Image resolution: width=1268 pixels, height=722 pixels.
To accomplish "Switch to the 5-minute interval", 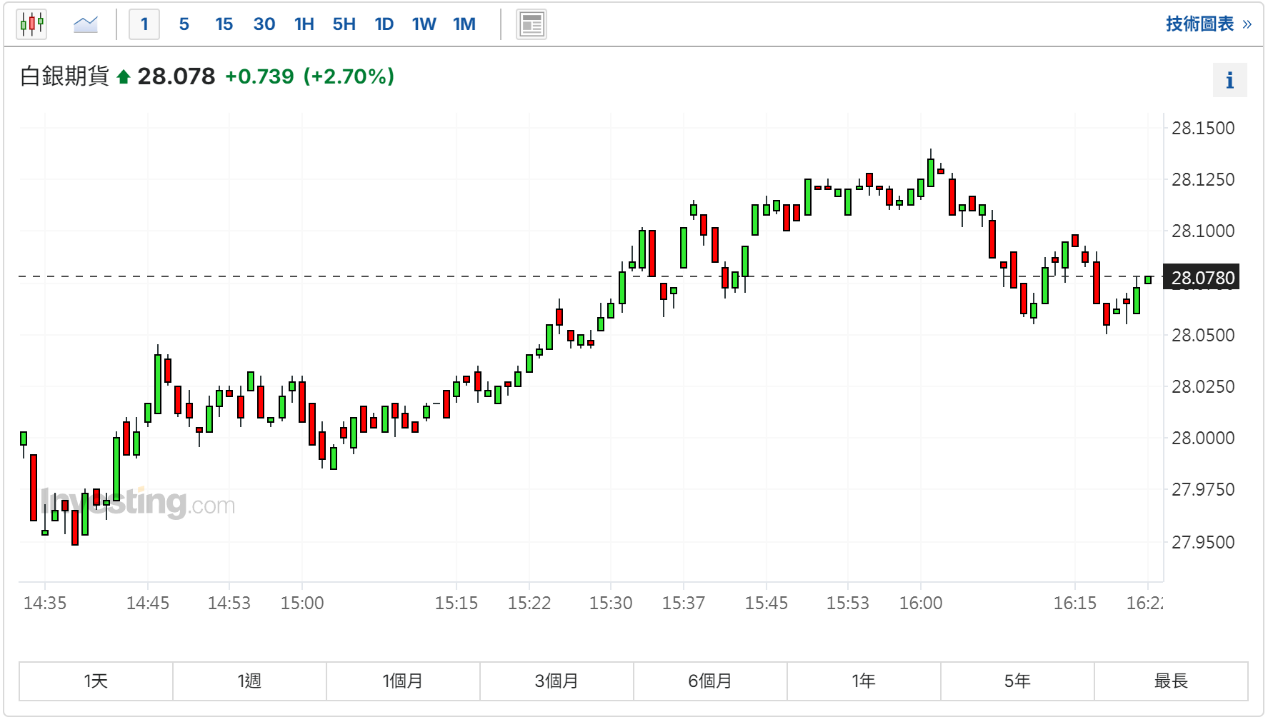I will [184, 24].
